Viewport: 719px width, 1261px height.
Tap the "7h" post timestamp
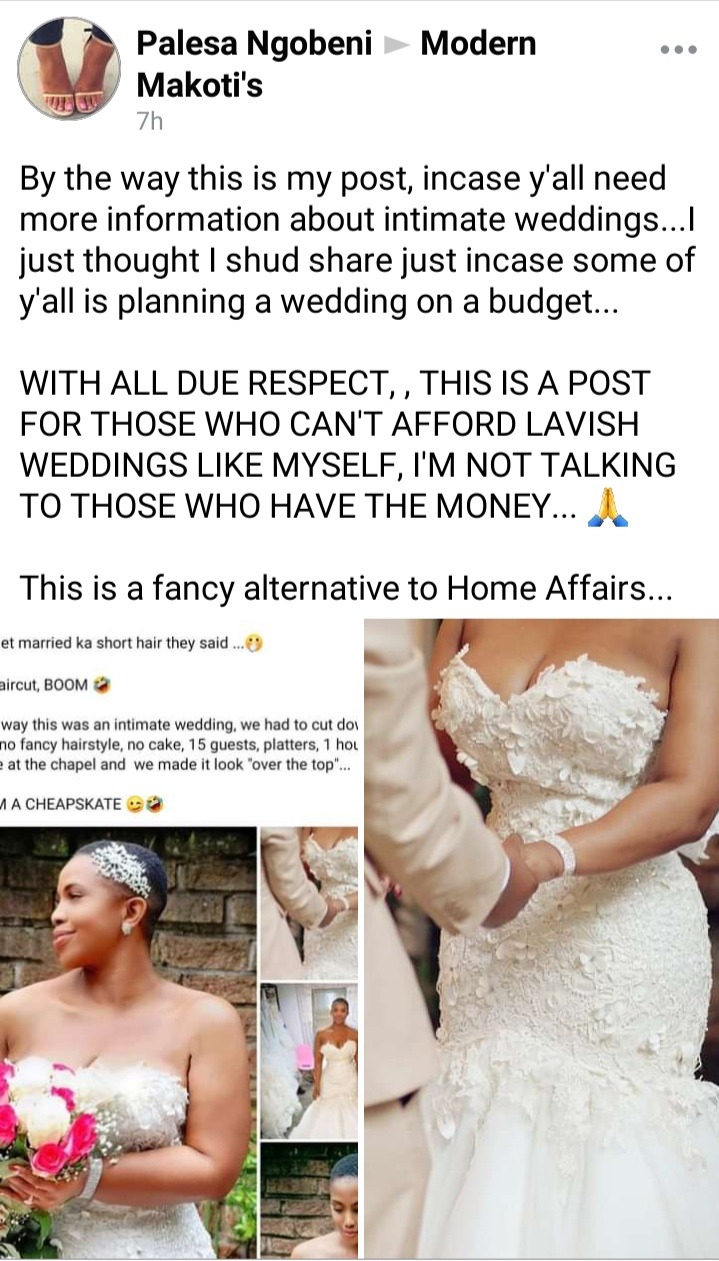(149, 122)
